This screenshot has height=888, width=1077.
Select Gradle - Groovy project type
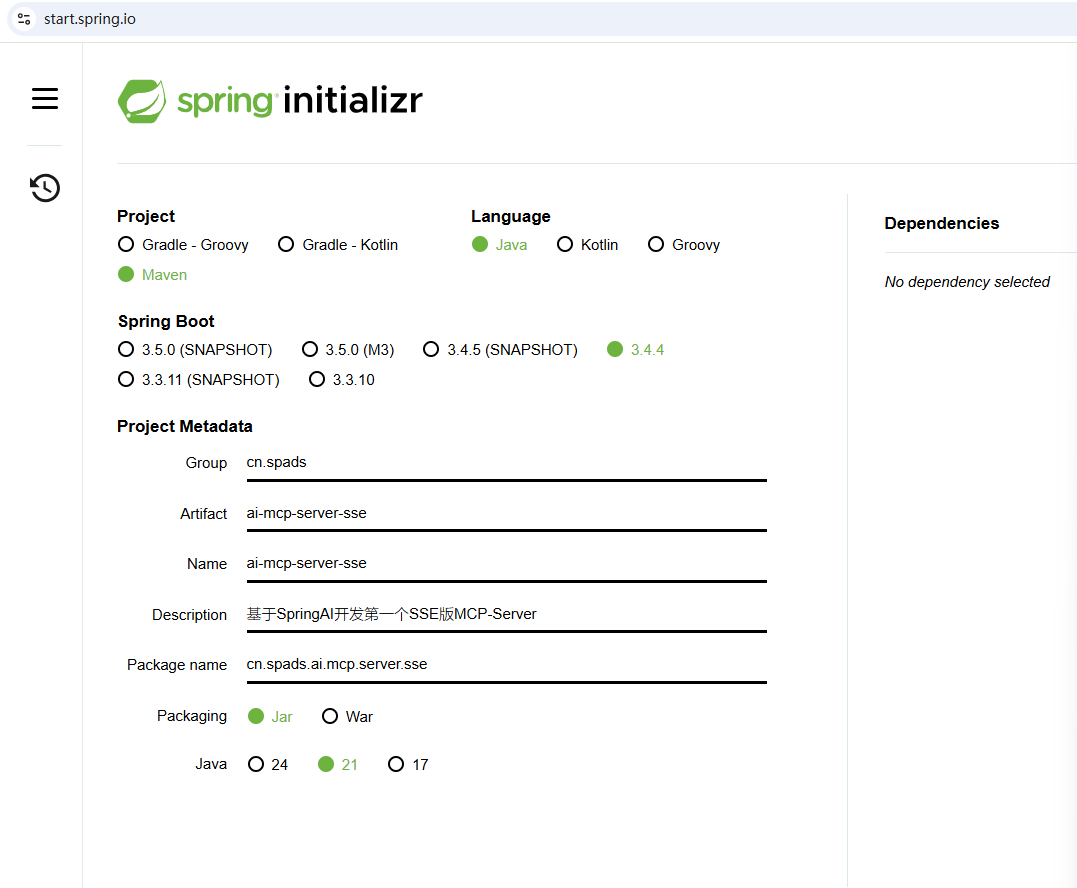183,244
